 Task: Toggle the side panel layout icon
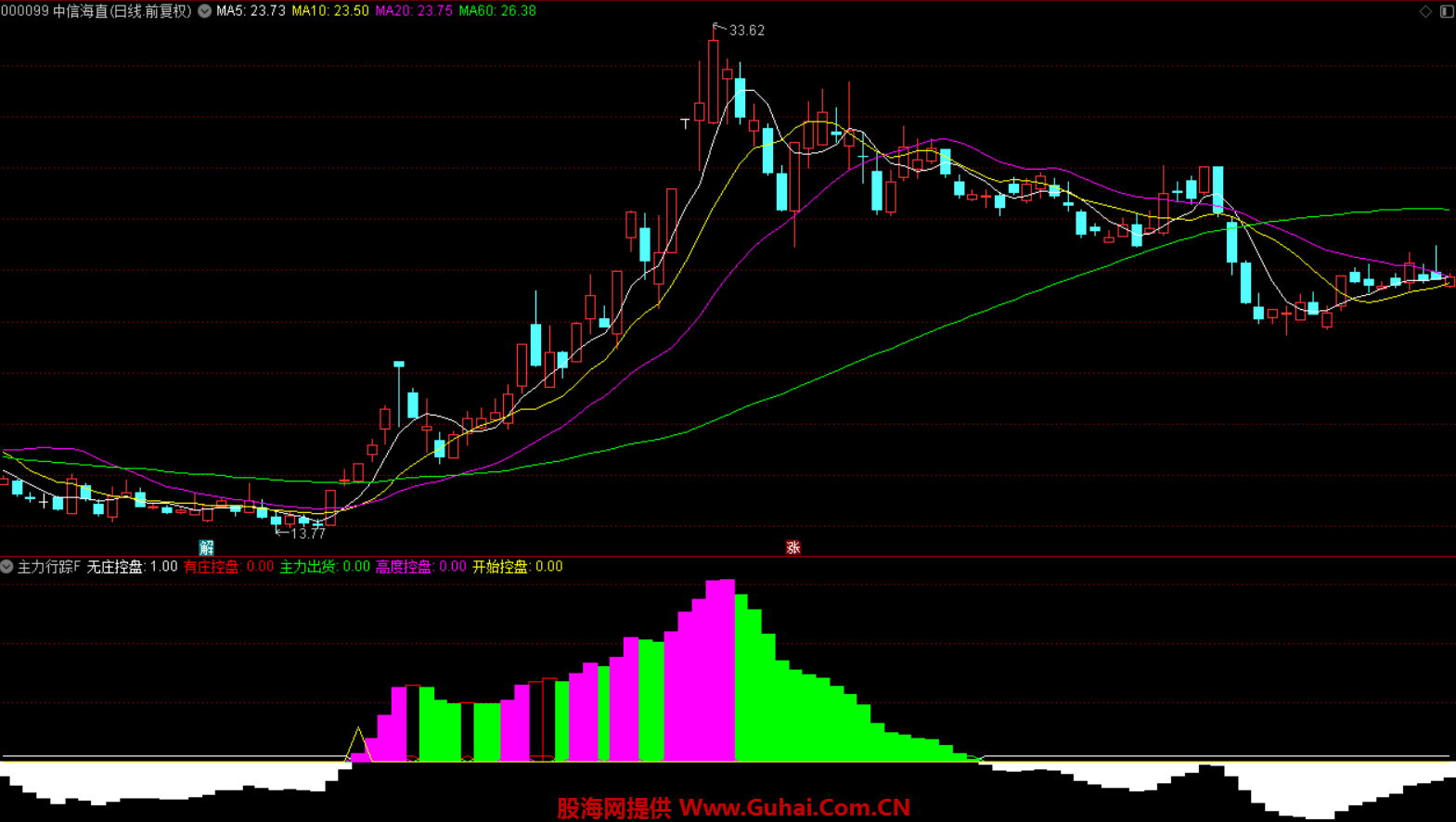tap(1447, 11)
